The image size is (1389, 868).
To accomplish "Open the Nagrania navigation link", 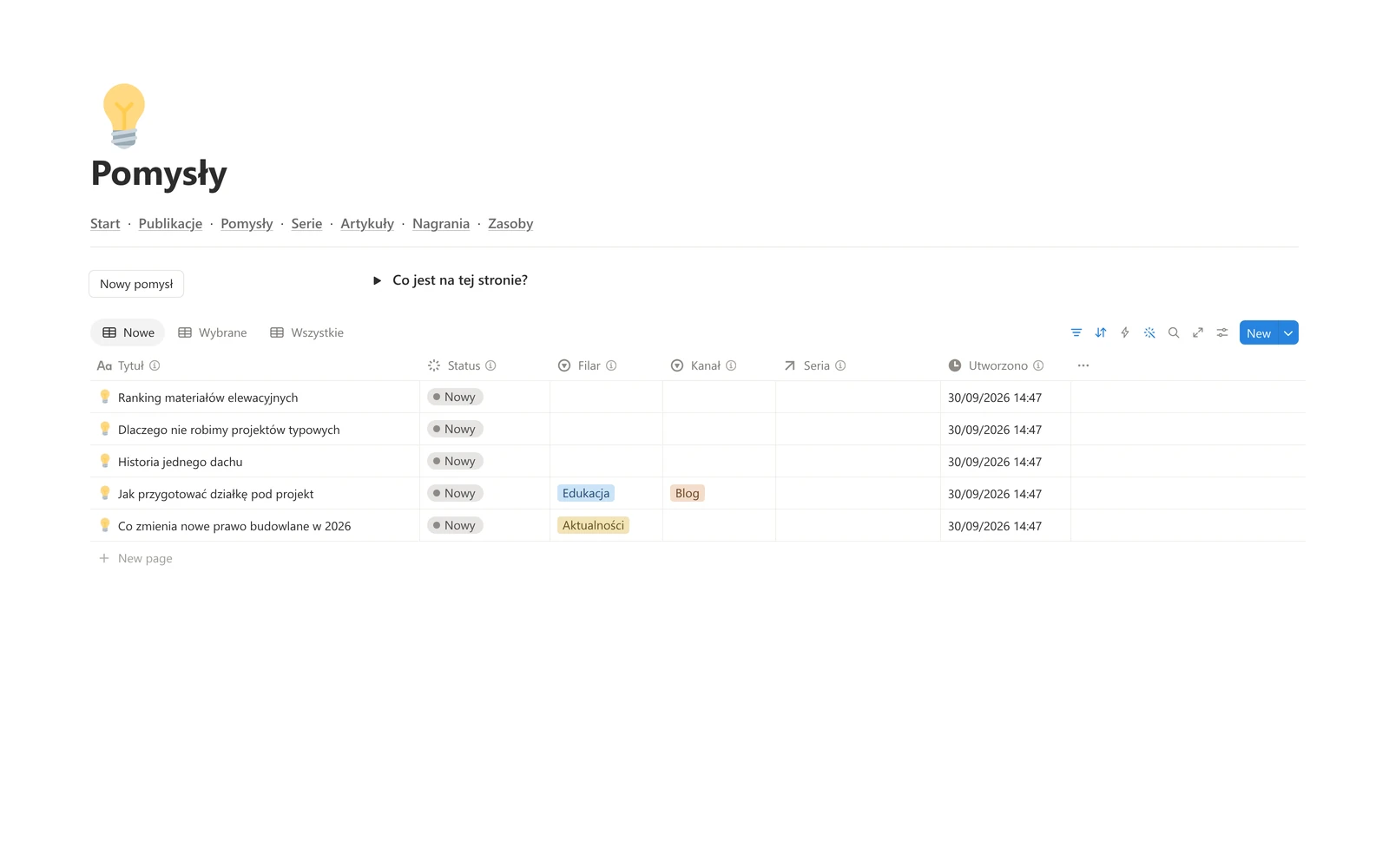I will coord(441,223).
